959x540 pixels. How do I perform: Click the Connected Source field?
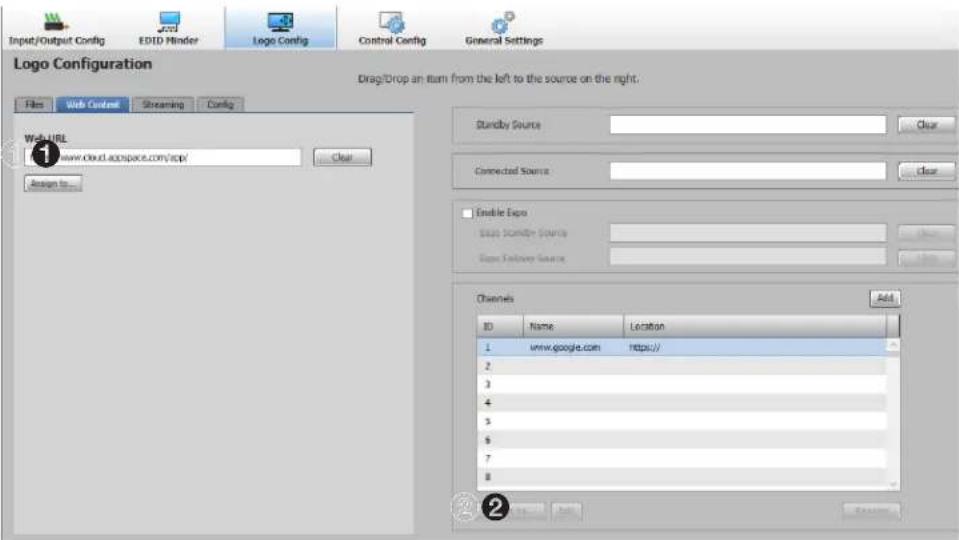747,171
